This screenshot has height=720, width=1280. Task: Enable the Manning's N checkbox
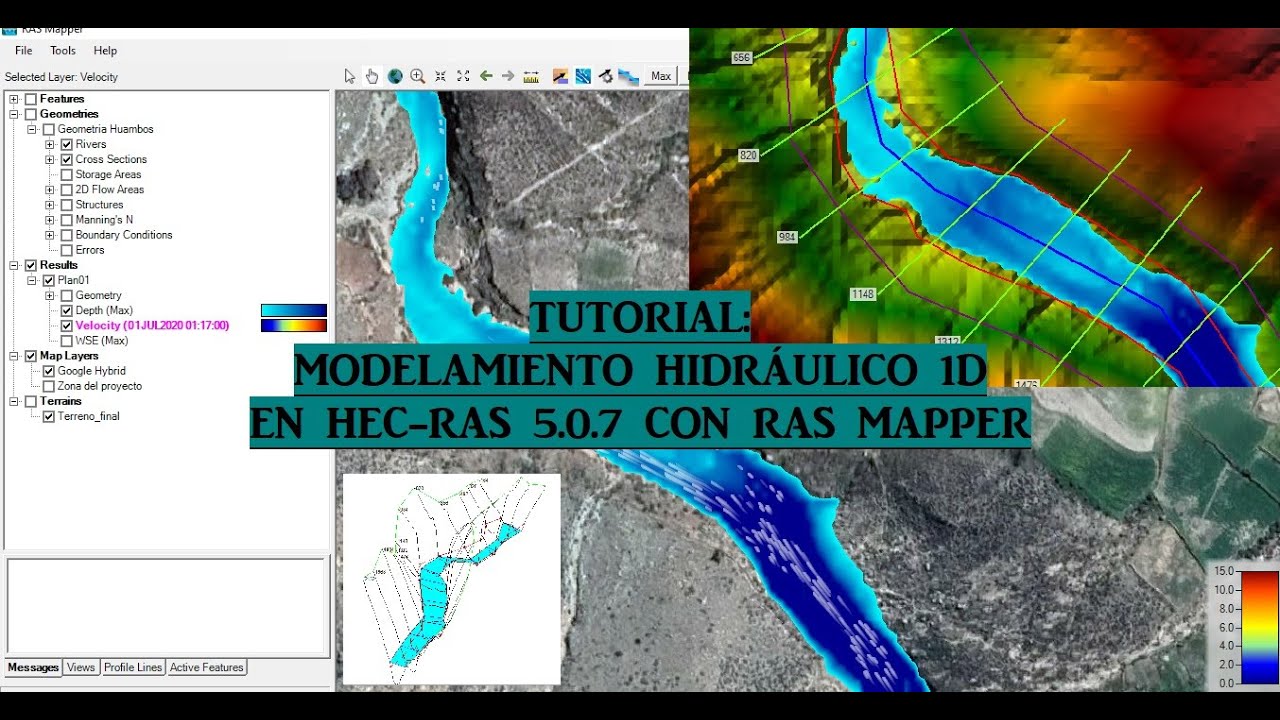[x=67, y=220]
